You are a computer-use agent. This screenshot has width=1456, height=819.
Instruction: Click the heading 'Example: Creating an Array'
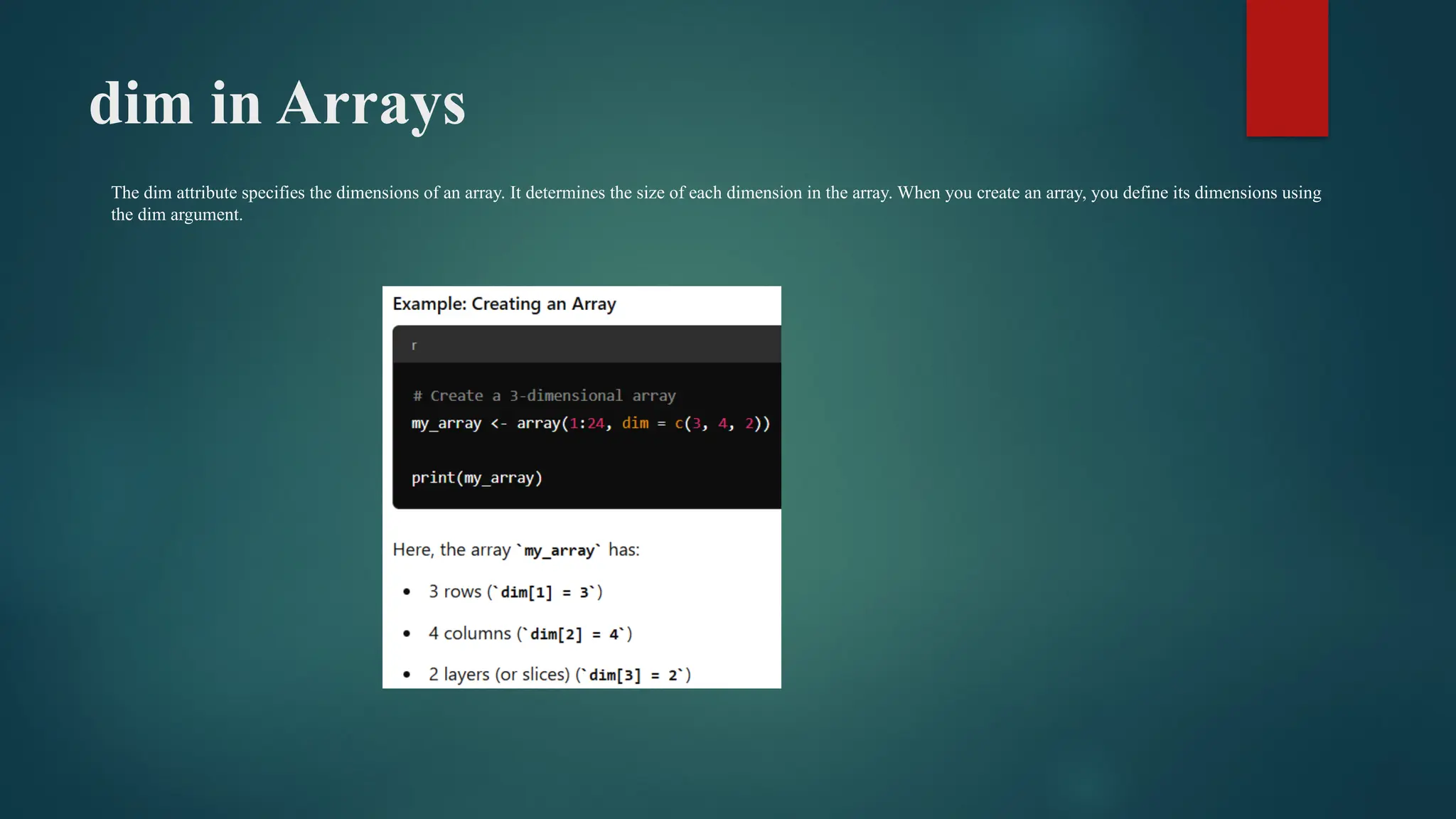(504, 304)
